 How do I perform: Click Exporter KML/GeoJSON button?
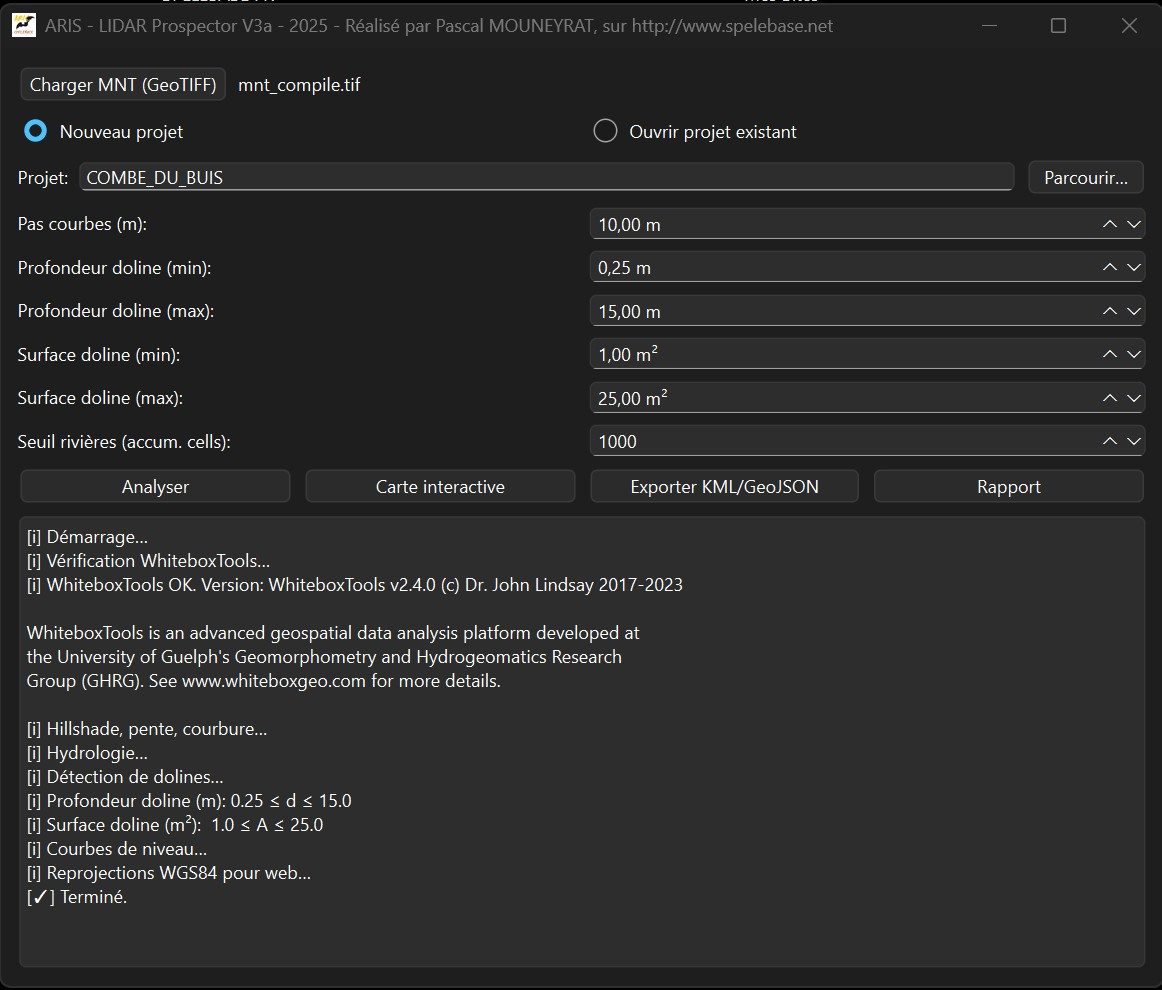coord(724,487)
